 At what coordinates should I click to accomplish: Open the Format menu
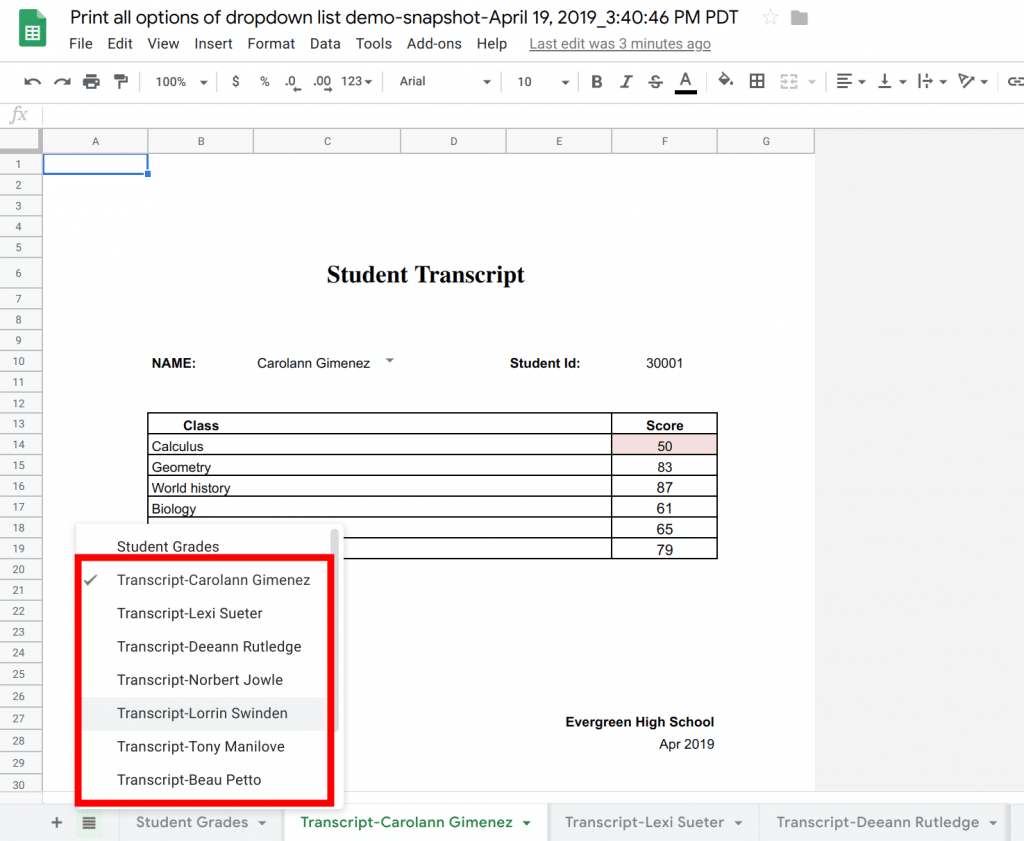(x=270, y=43)
